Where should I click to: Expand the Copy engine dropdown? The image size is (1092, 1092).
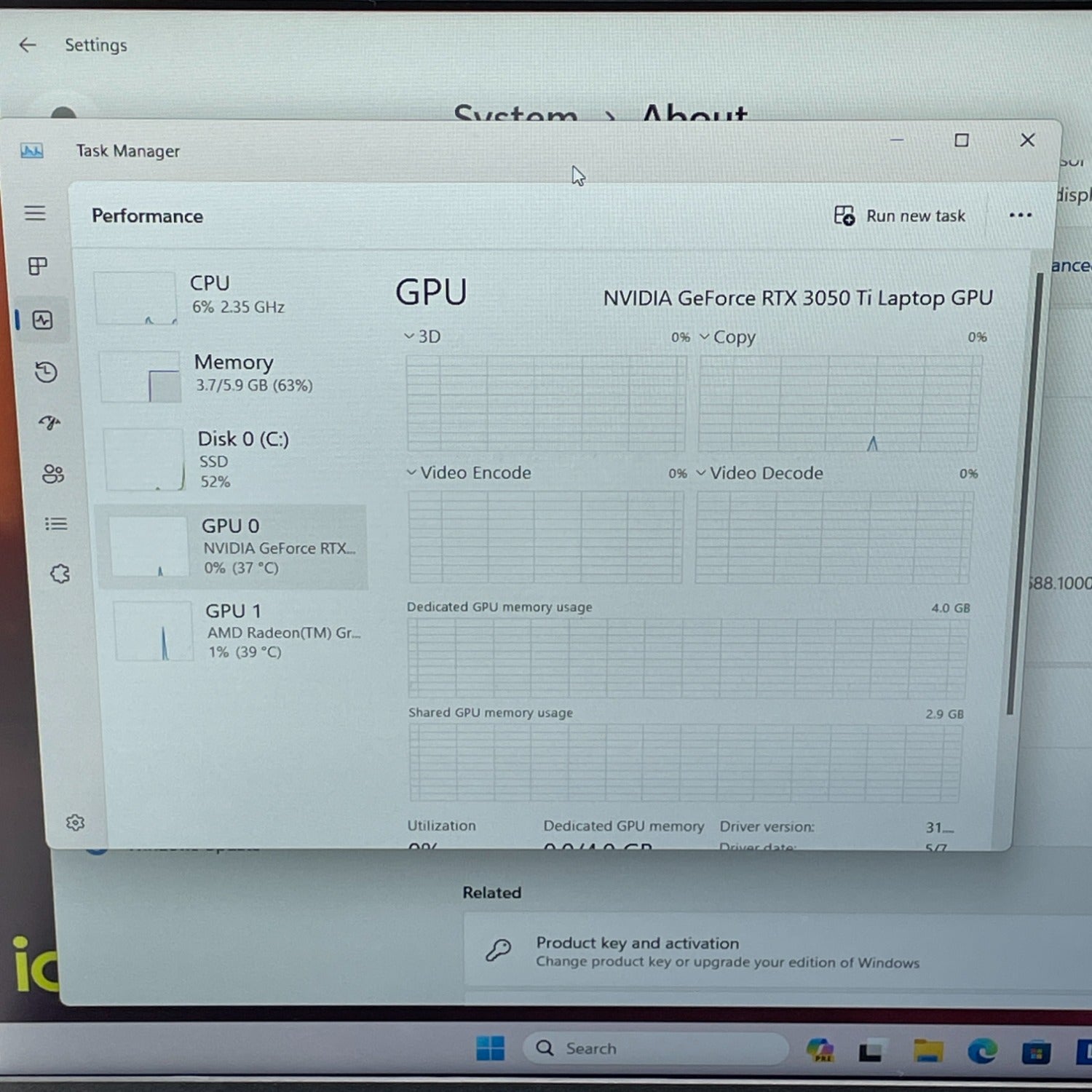coord(727,337)
